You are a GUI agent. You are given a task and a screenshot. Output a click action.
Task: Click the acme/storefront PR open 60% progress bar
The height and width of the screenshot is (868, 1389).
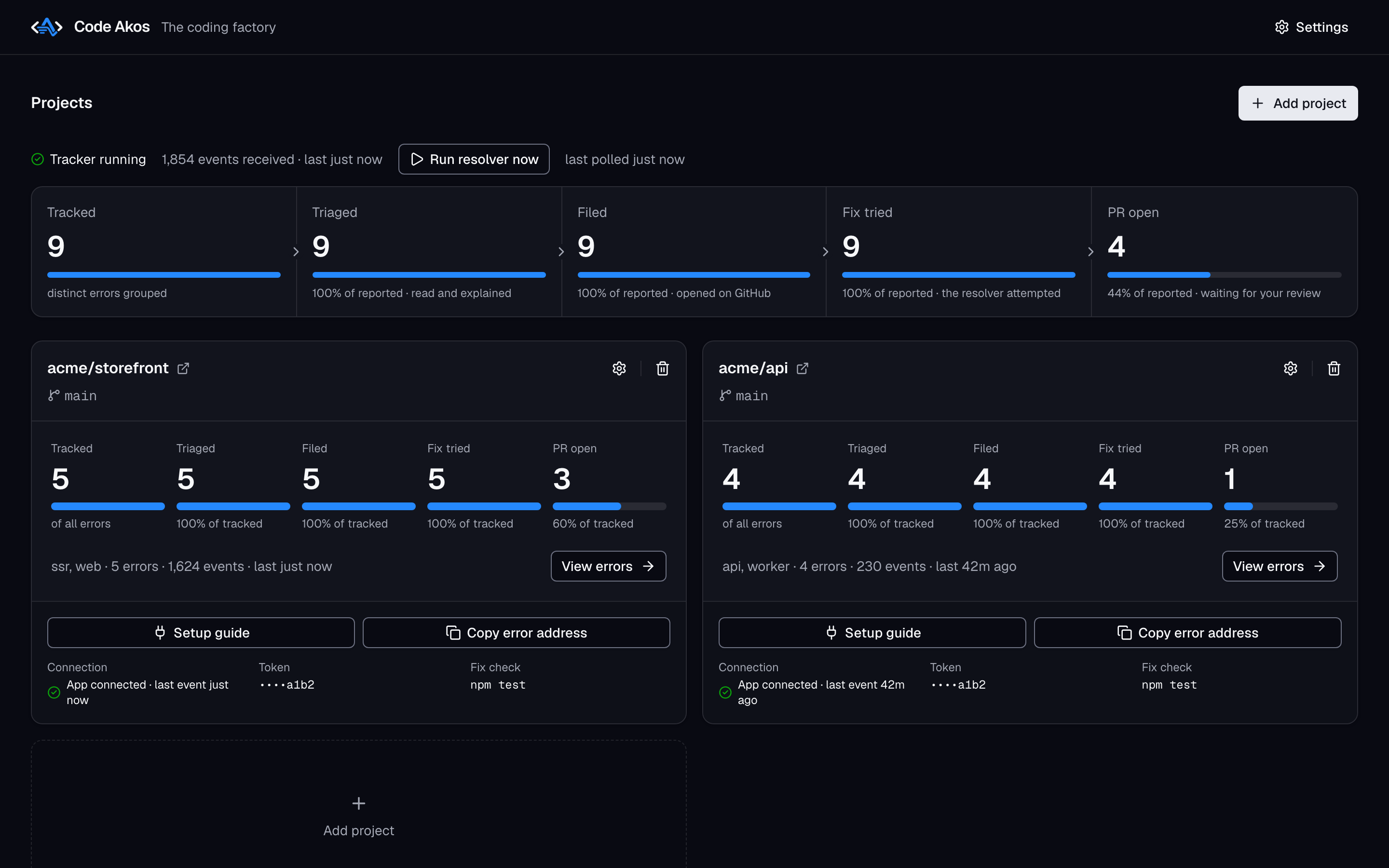pyautogui.click(x=610, y=506)
